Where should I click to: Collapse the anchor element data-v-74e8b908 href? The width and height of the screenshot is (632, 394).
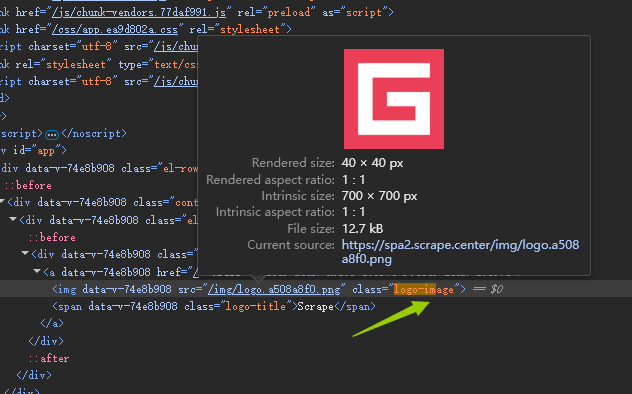pyautogui.click(x=37, y=271)
